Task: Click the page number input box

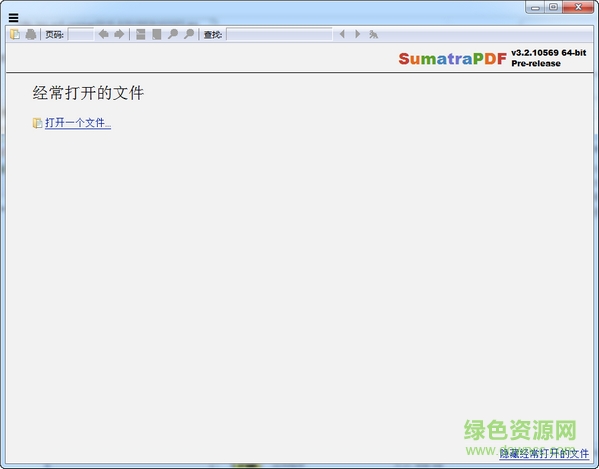Action: coord(81,34)
